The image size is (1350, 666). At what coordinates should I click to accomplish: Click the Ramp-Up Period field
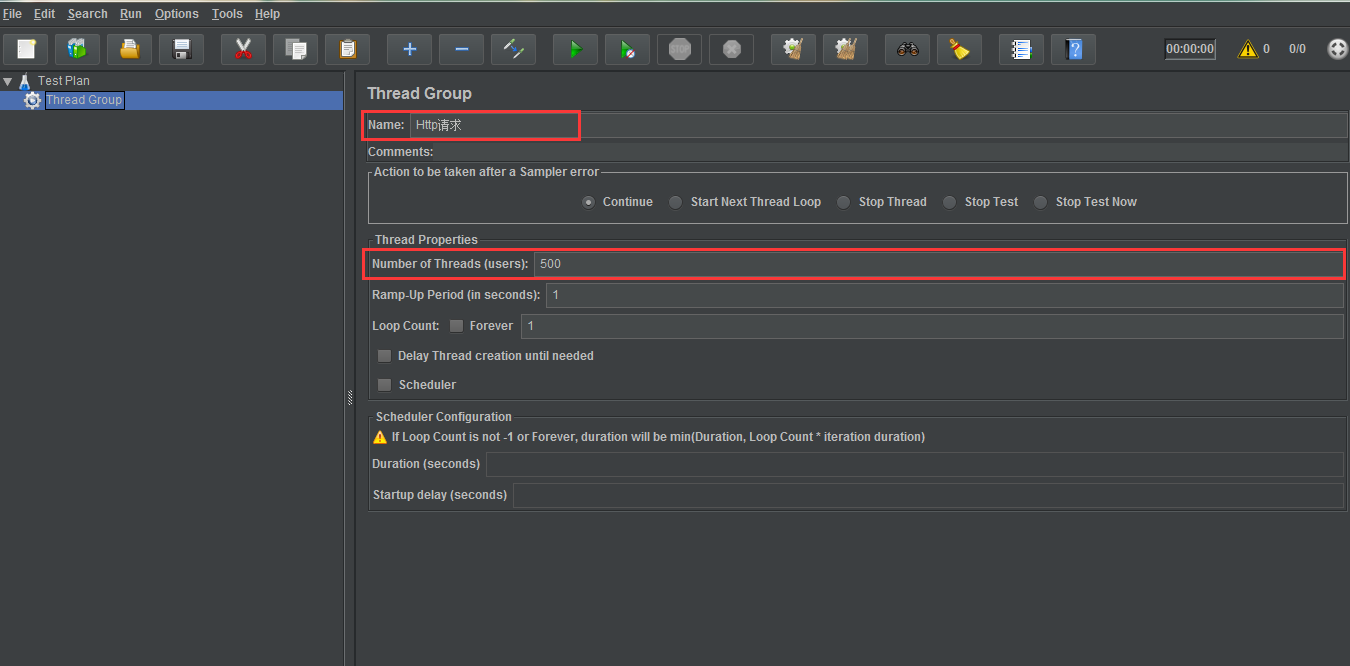(944, 295)
